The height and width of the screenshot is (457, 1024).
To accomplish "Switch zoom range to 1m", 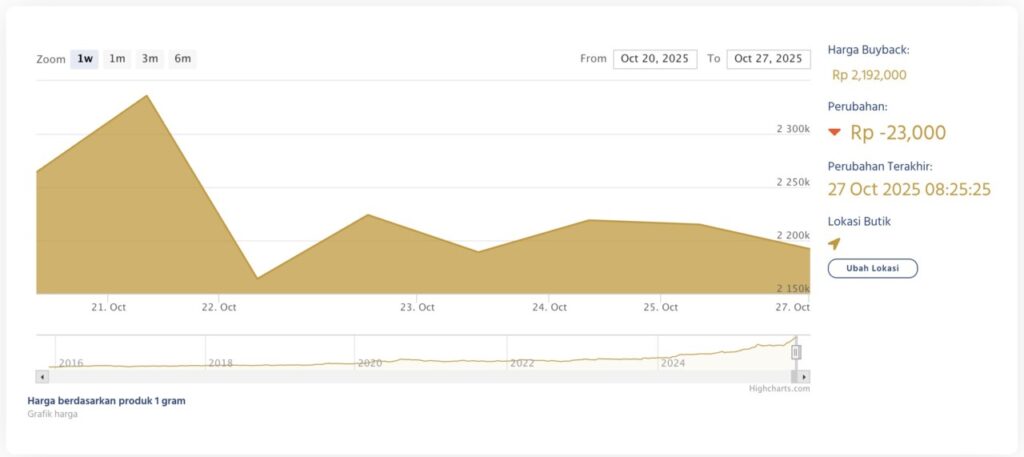I will pyautogui.click(x=117, y=59).
